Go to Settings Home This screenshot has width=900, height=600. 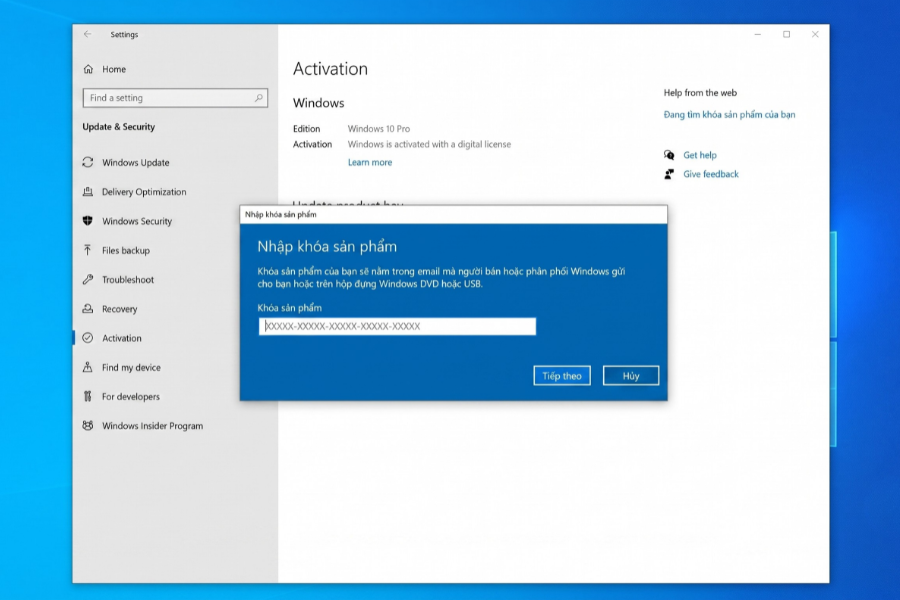pyautogui.click(x=114, y=69)
